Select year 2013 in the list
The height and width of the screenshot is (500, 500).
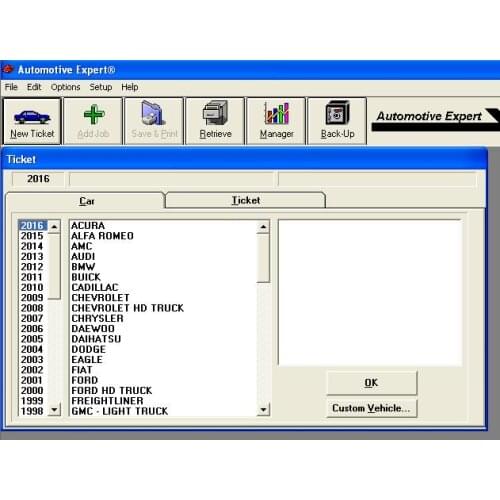click(x=32, y=257)
